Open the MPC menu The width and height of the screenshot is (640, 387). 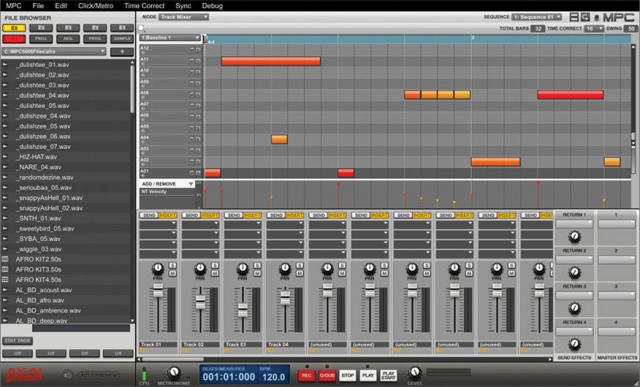13,6
